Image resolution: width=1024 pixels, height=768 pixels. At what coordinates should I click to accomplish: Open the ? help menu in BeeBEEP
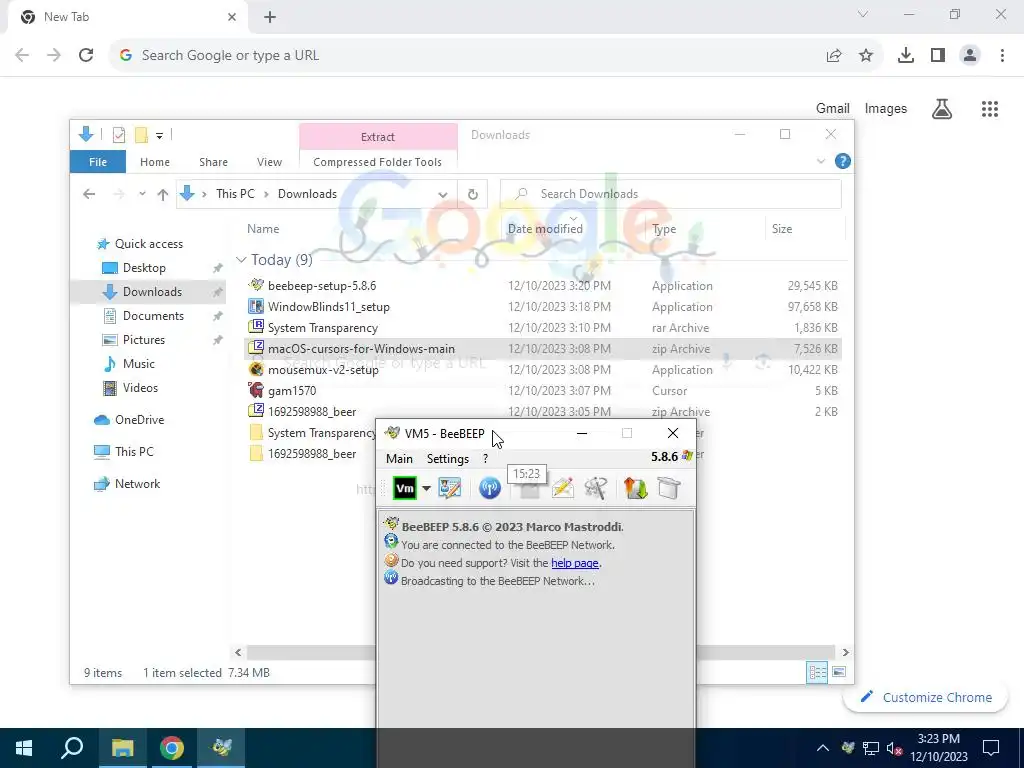click(485, 458)
